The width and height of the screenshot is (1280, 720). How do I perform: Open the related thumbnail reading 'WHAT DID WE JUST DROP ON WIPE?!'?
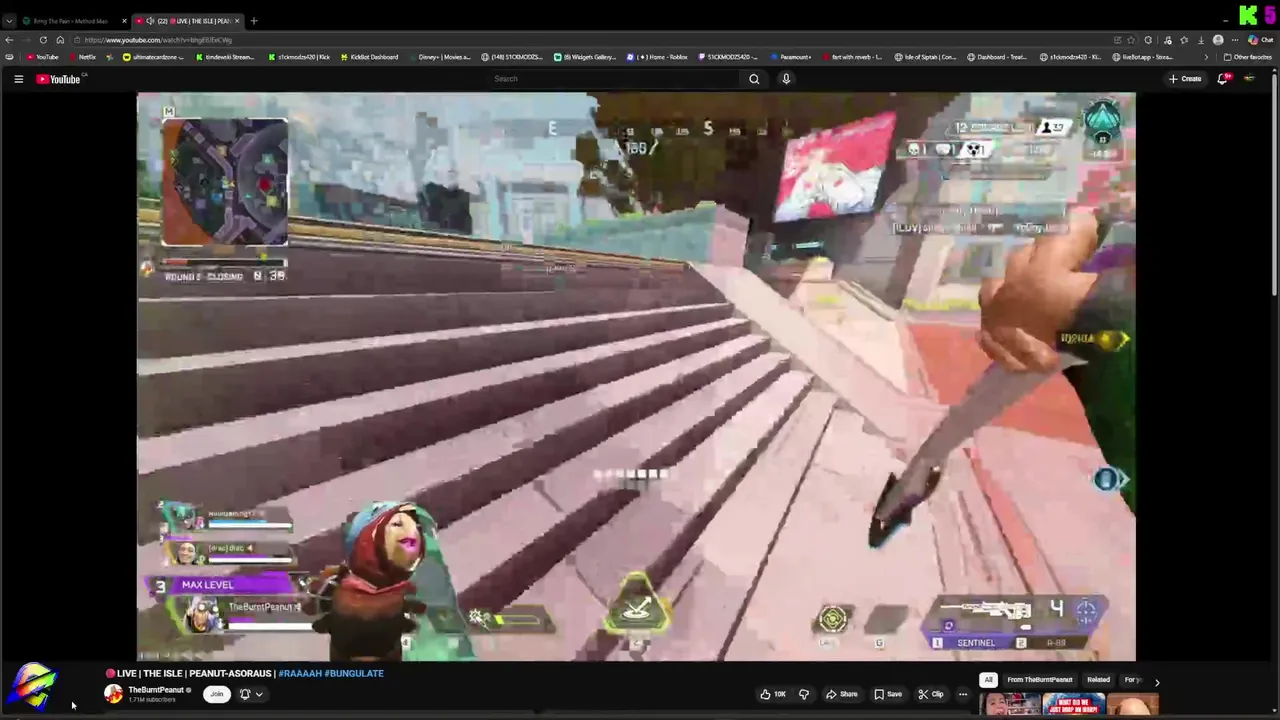click(1073, 705)
